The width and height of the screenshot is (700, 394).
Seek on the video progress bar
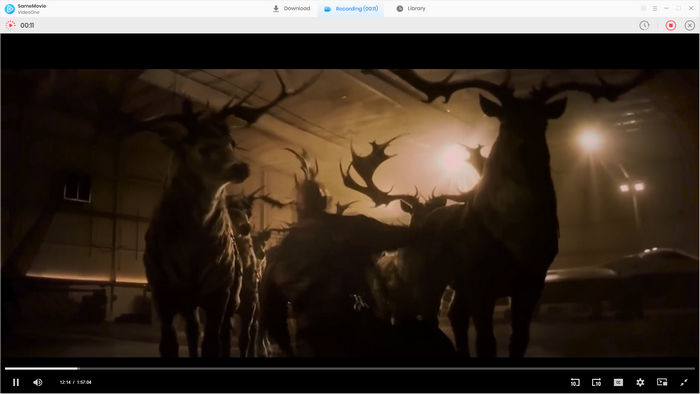(350, 369)
